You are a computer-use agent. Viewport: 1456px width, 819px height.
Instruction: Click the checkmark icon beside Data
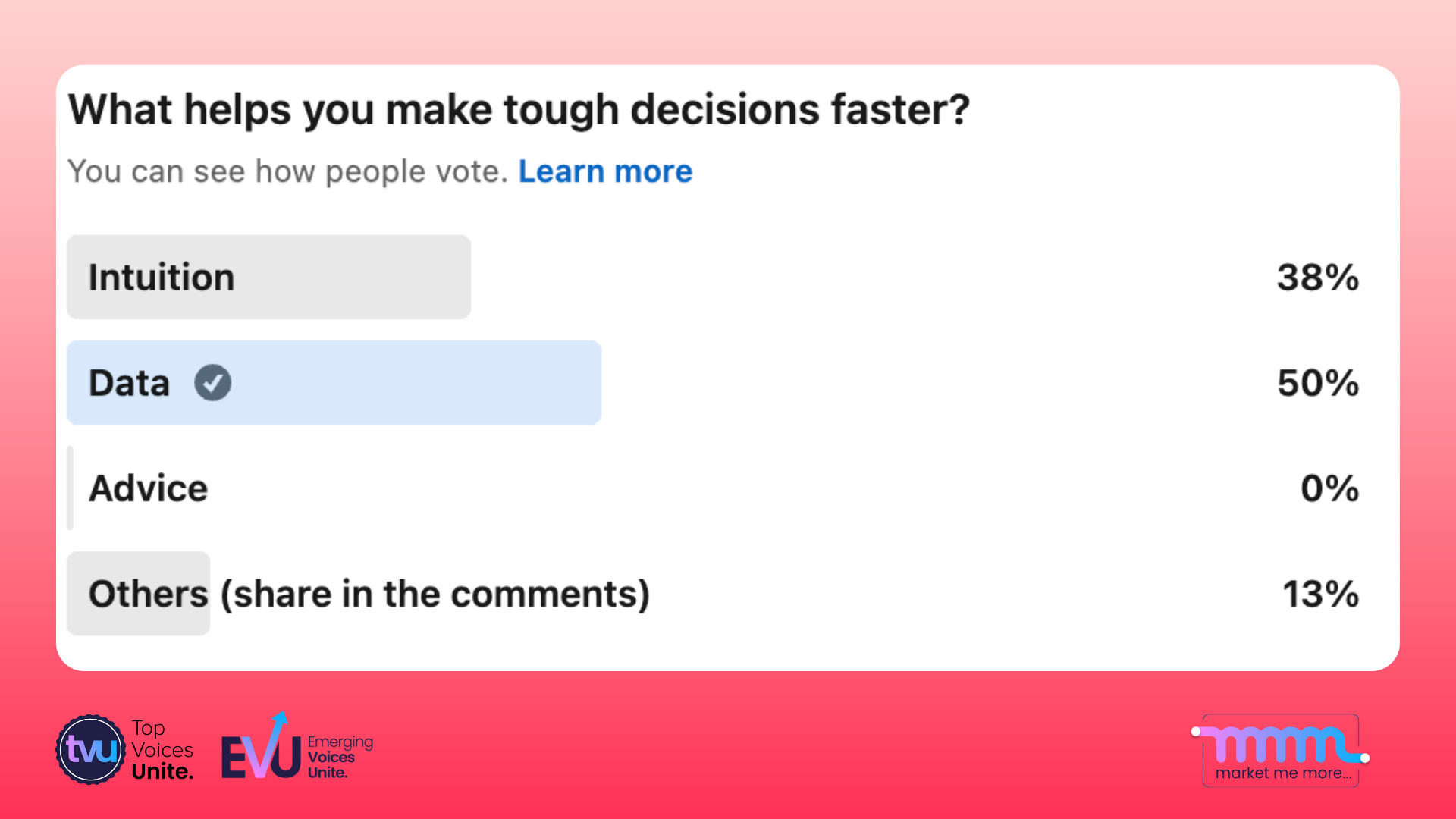(x=213, y=383)
